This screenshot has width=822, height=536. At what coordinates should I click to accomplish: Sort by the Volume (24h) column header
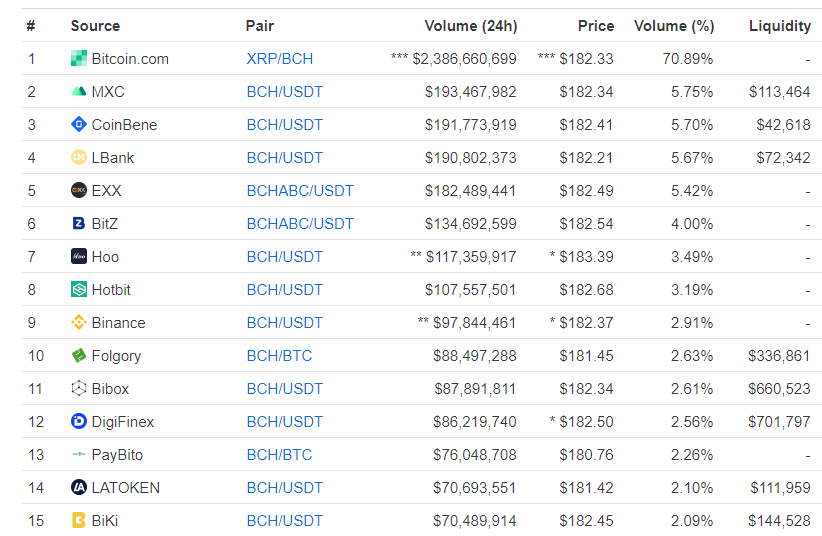pyautogui.click(x=471, y=26)
